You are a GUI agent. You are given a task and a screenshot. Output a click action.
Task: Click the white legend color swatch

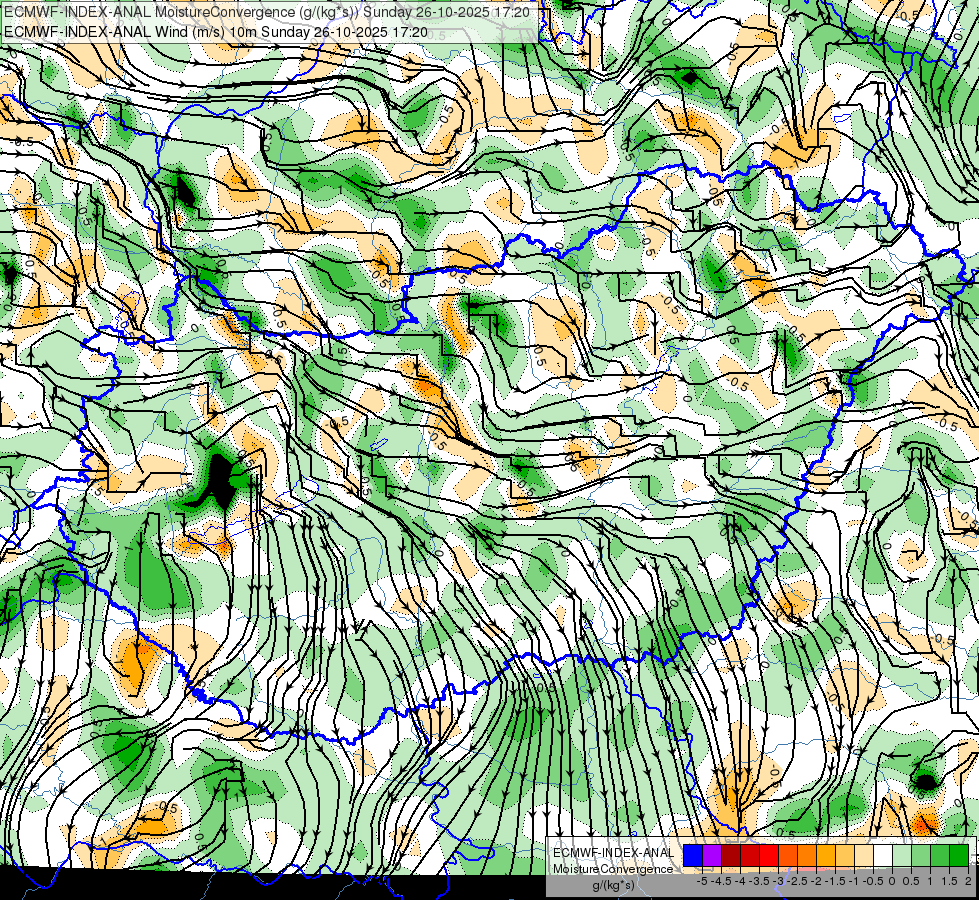883,856
